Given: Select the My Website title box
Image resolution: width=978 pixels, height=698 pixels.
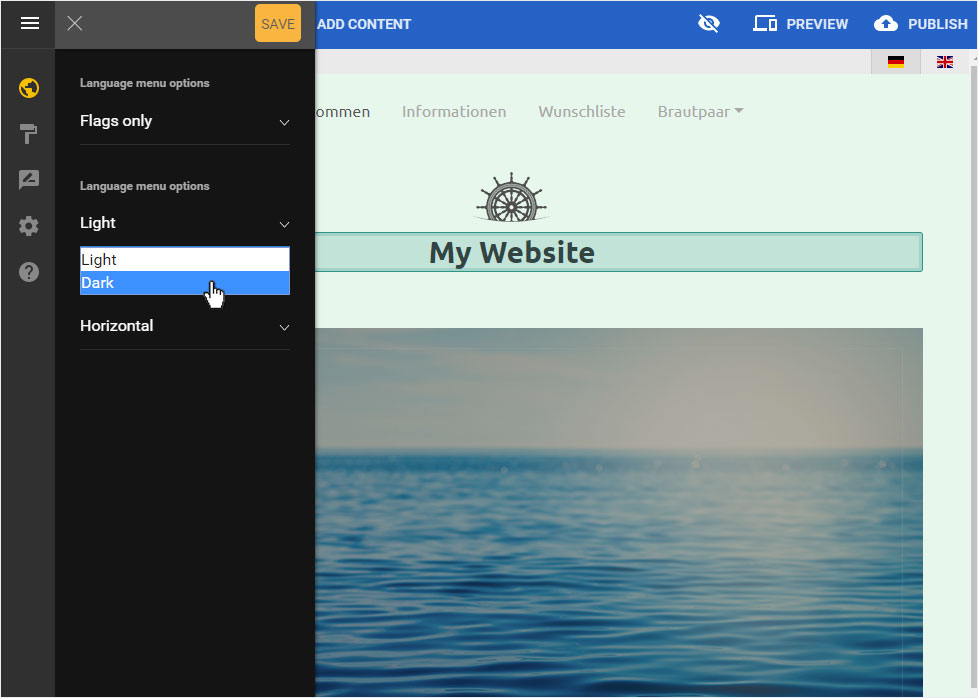Looking at the screenshot, I should point(618,252).
